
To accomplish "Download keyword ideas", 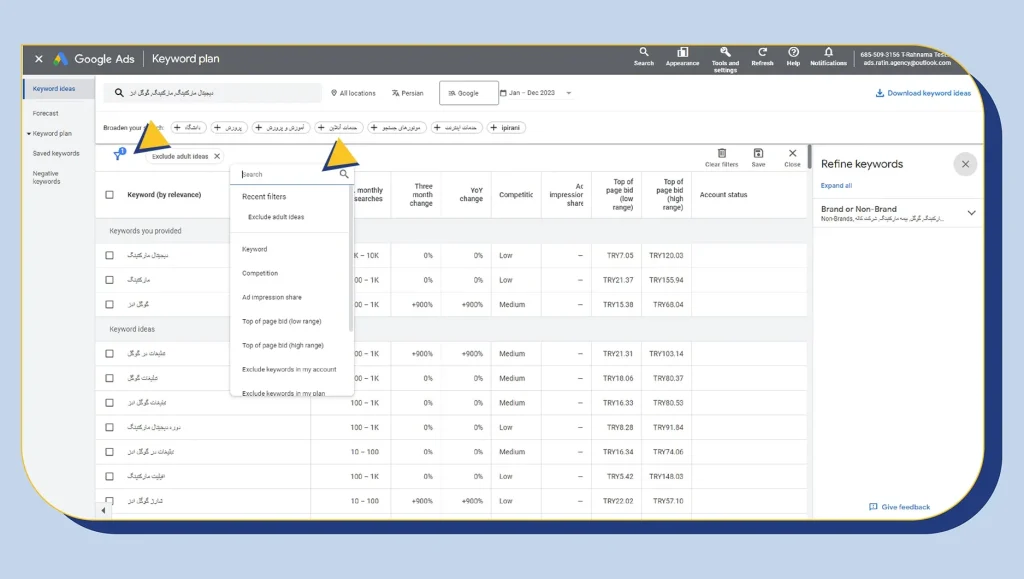I will coord(923,93).
